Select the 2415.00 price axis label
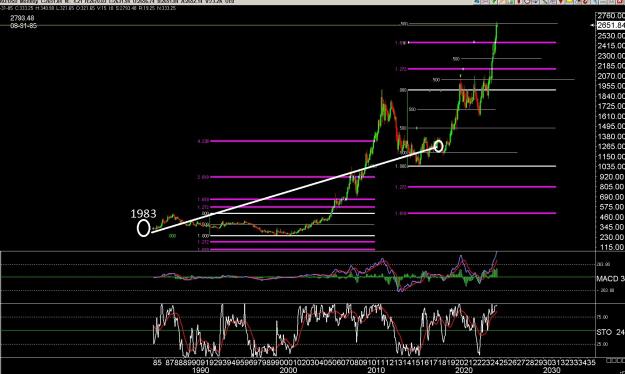 point(611,46)
